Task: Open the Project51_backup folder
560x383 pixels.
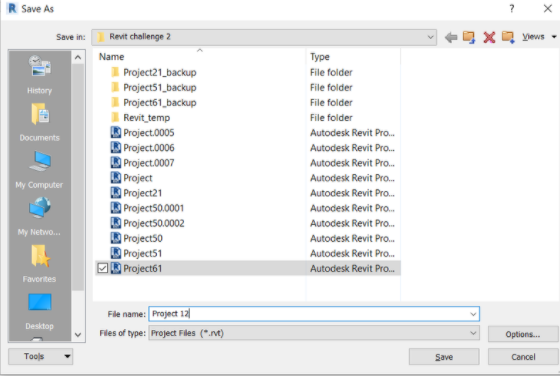Action: 154,88
